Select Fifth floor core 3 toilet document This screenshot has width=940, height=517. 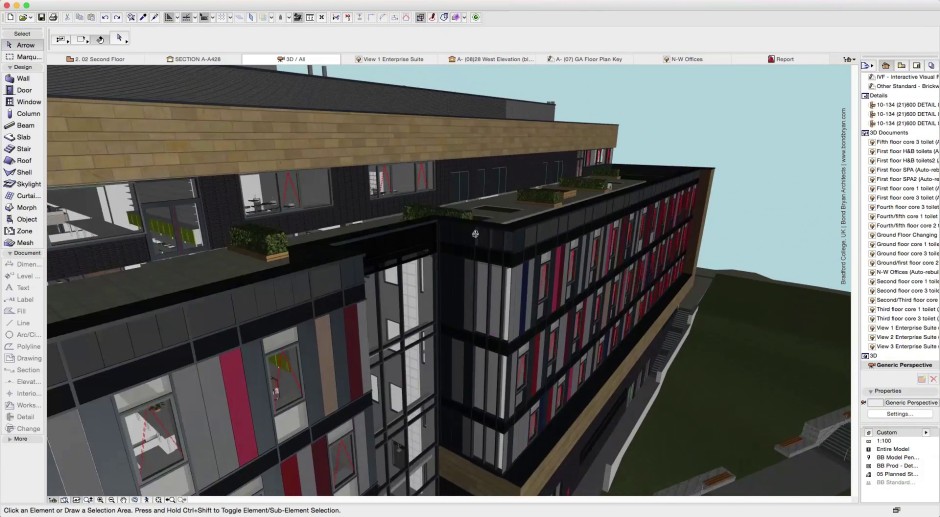[903, 142]
